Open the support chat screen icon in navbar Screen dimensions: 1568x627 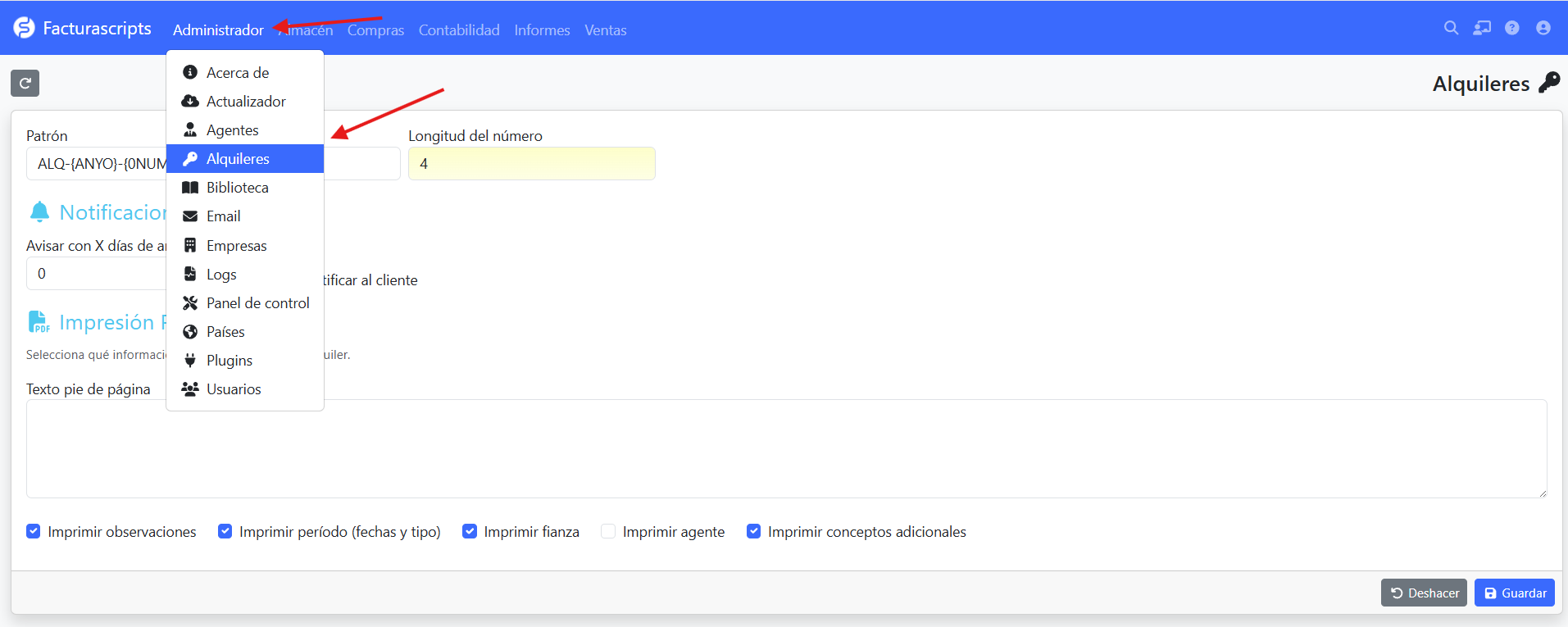click(1482, 28)
